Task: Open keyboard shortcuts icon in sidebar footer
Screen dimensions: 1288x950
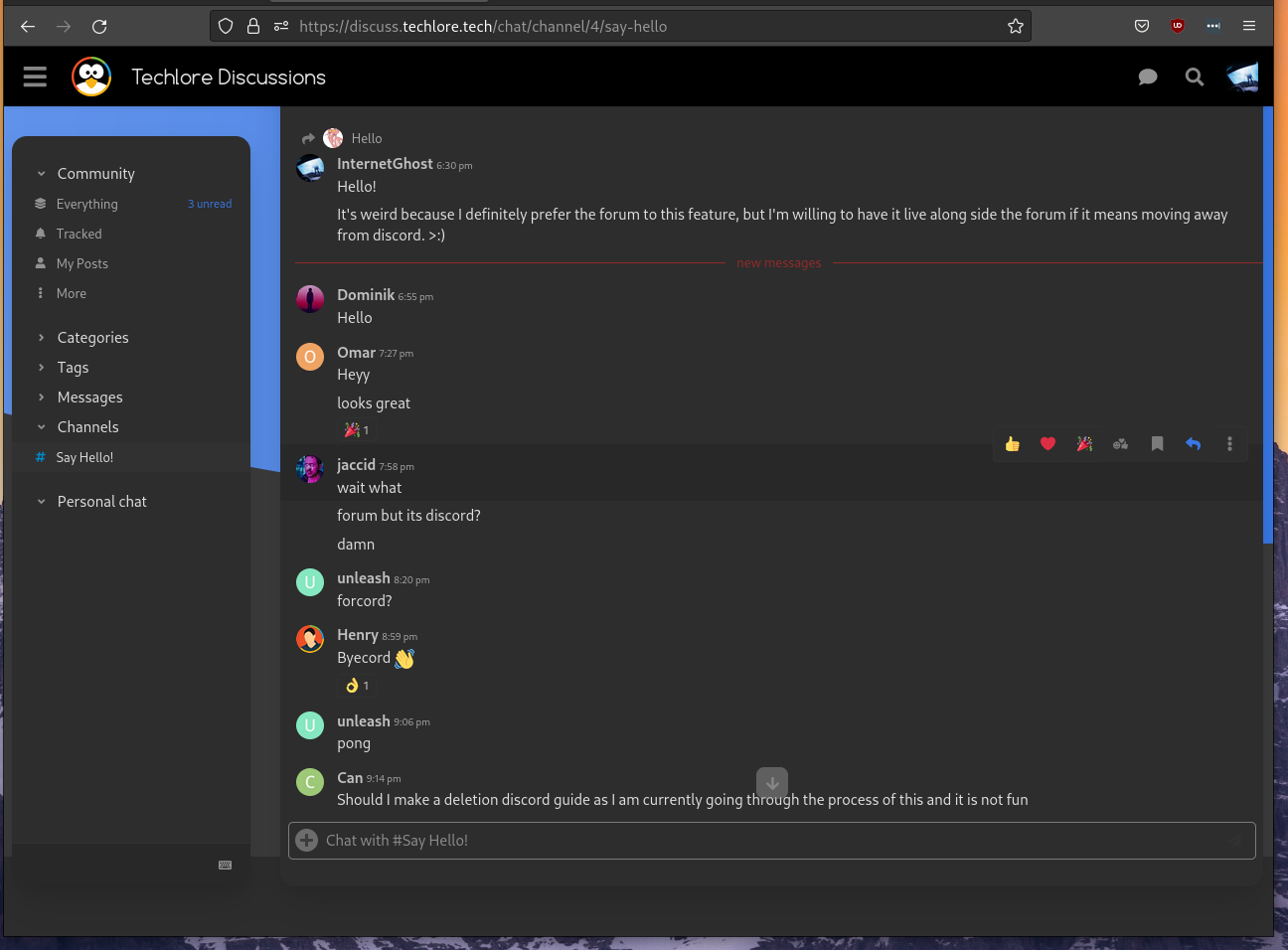Action: pyautogui.click(x=226, y=866)
